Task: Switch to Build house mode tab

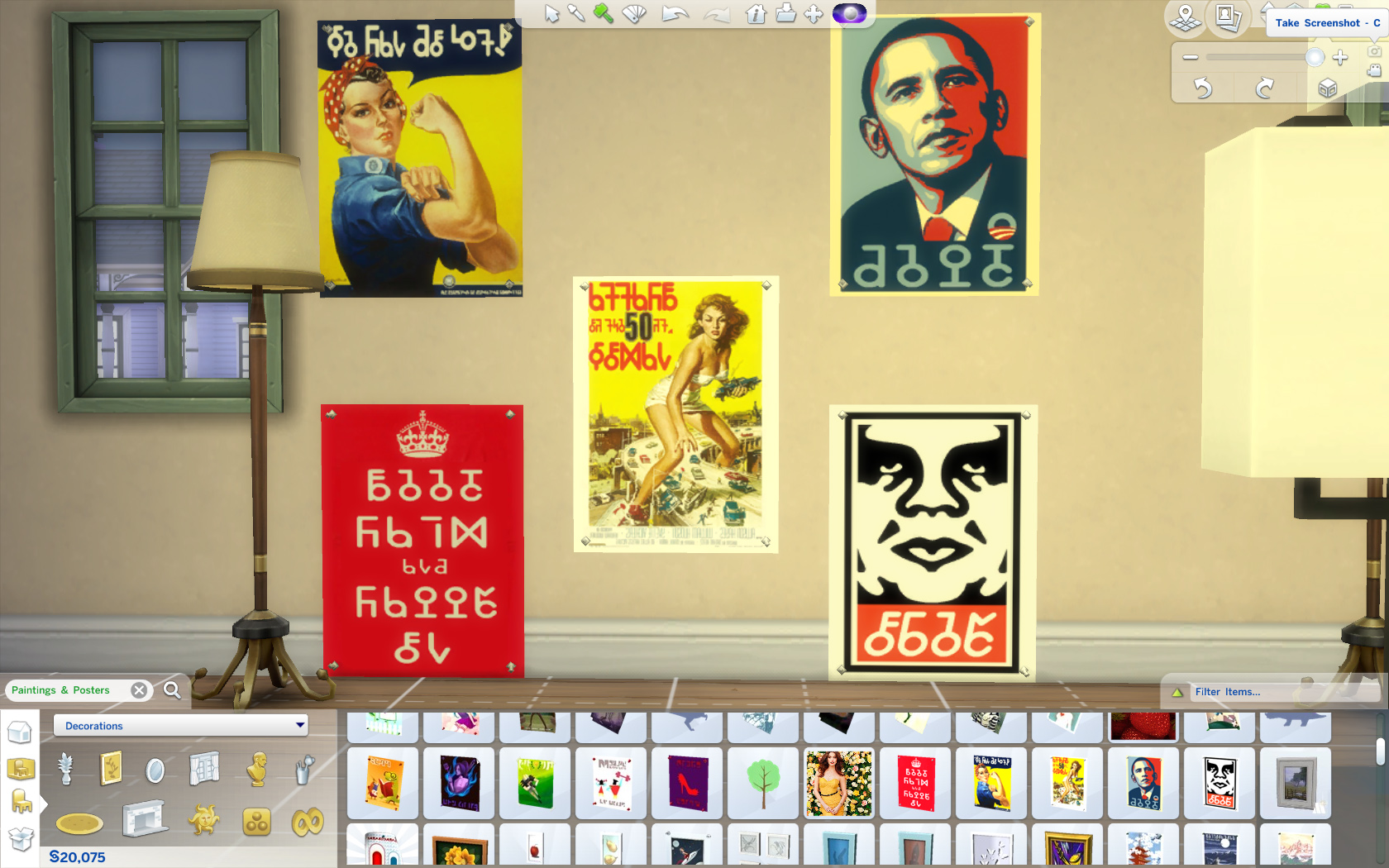Action: 19,733
